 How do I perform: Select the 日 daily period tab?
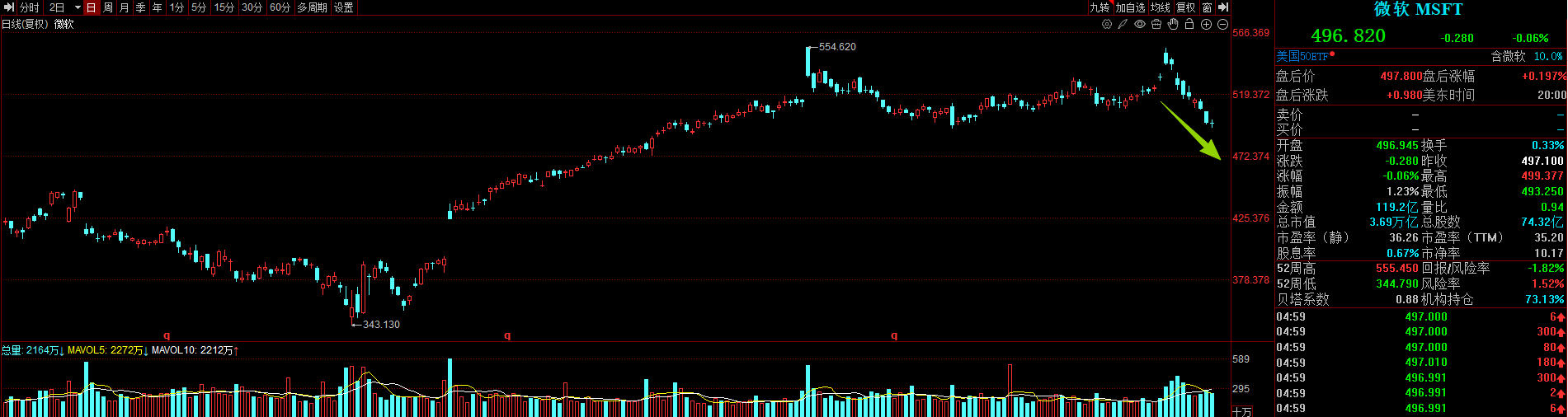(x=91, y=7)
